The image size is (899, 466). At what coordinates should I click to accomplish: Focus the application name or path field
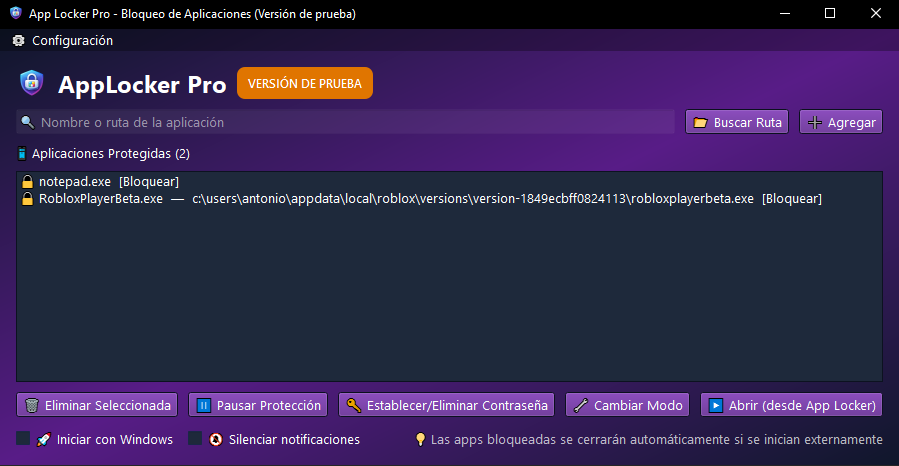(345, 122)
